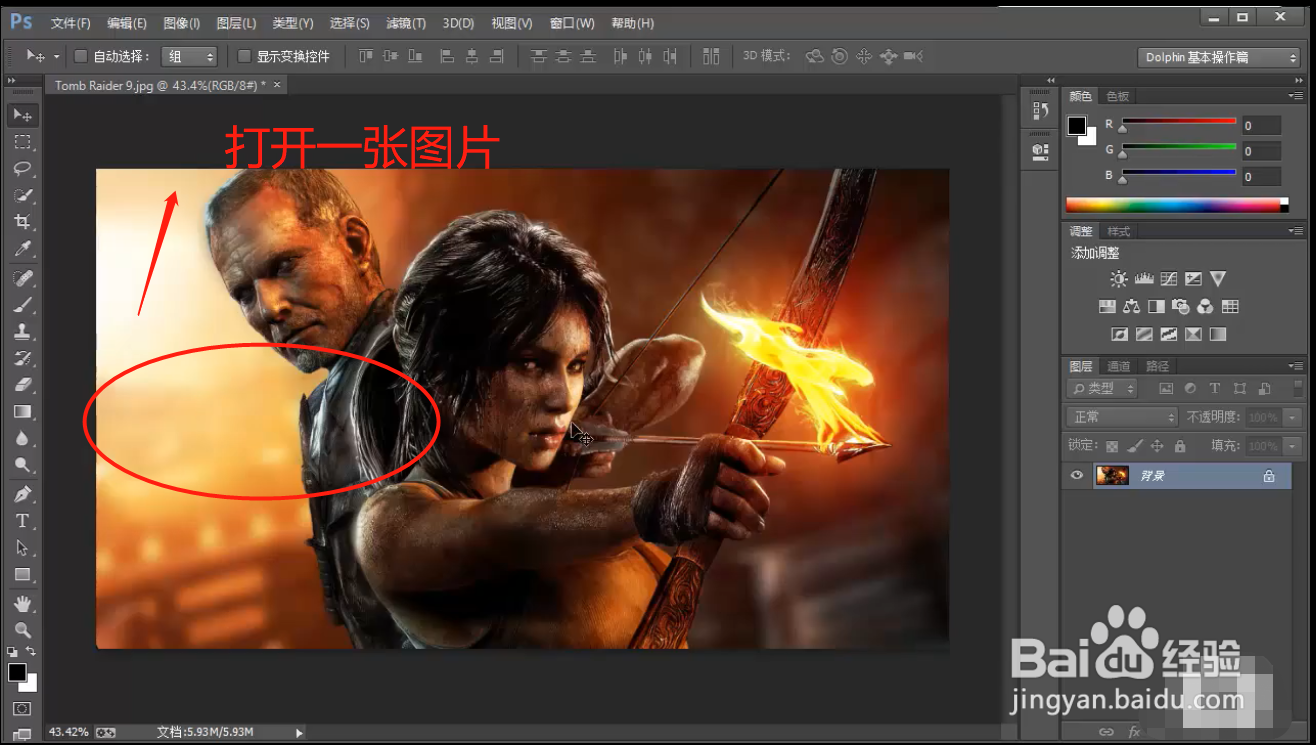Add a Color Balance adjustment

coord(1131,306)
